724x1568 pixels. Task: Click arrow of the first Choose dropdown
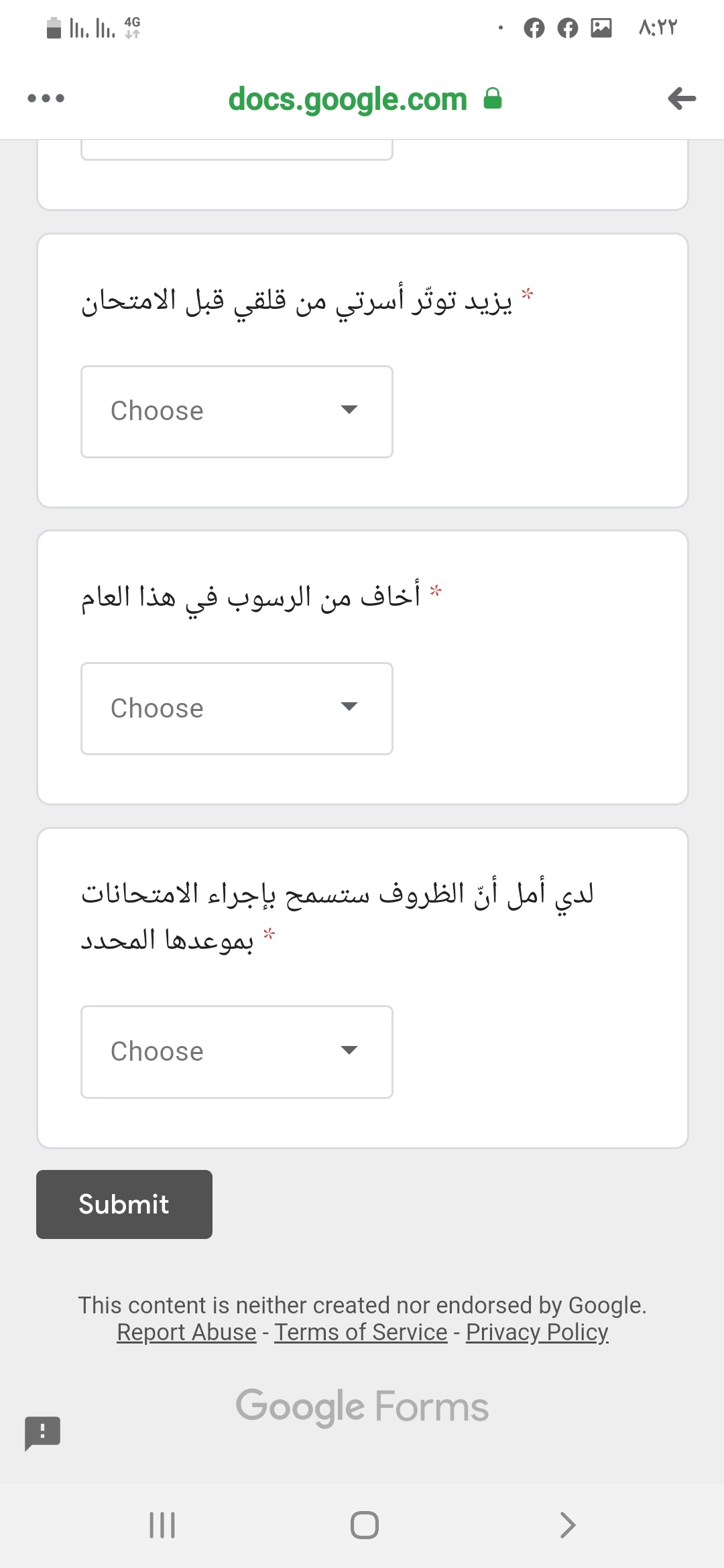click(349, 409)
